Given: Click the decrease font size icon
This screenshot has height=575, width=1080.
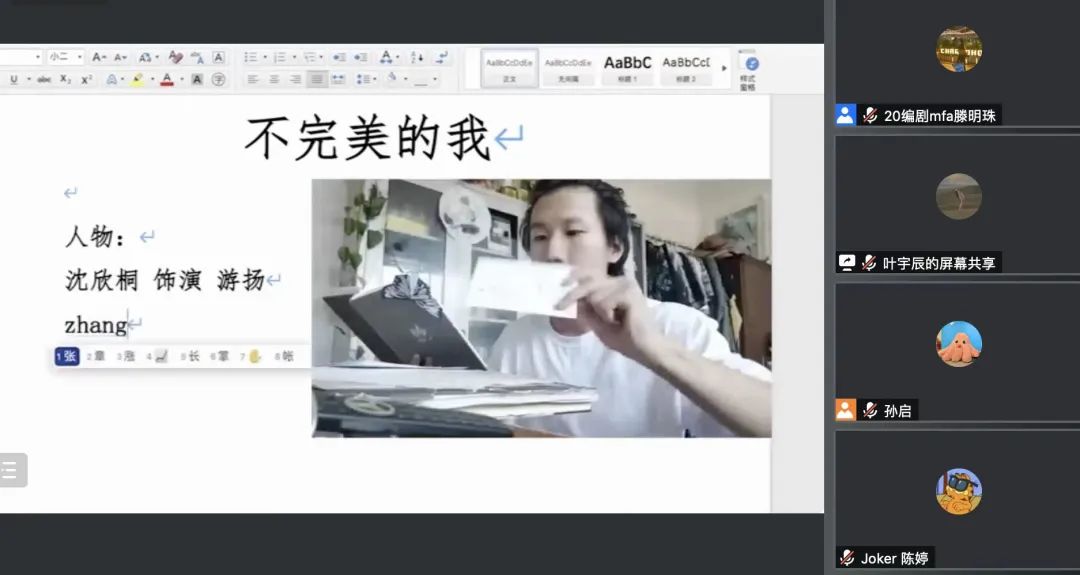Looking at the screenshot, I should (x=121, y=57).
